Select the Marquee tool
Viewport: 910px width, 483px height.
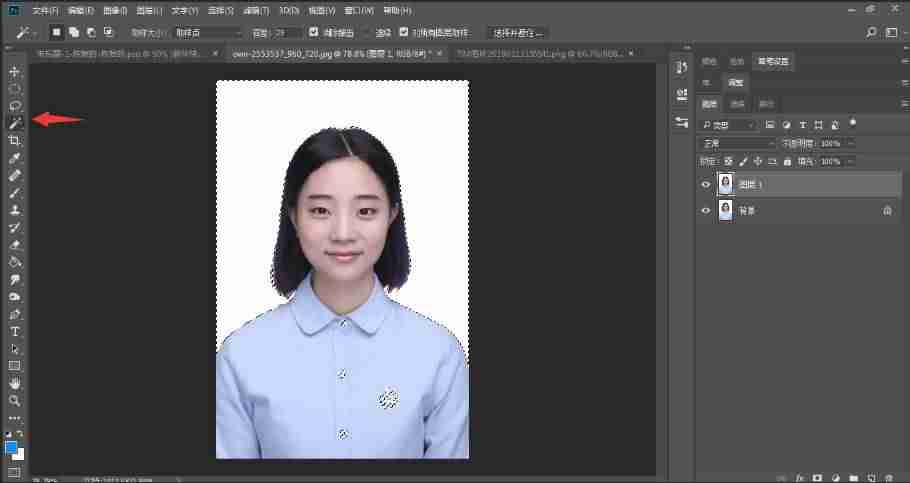(x=15, y=89)
